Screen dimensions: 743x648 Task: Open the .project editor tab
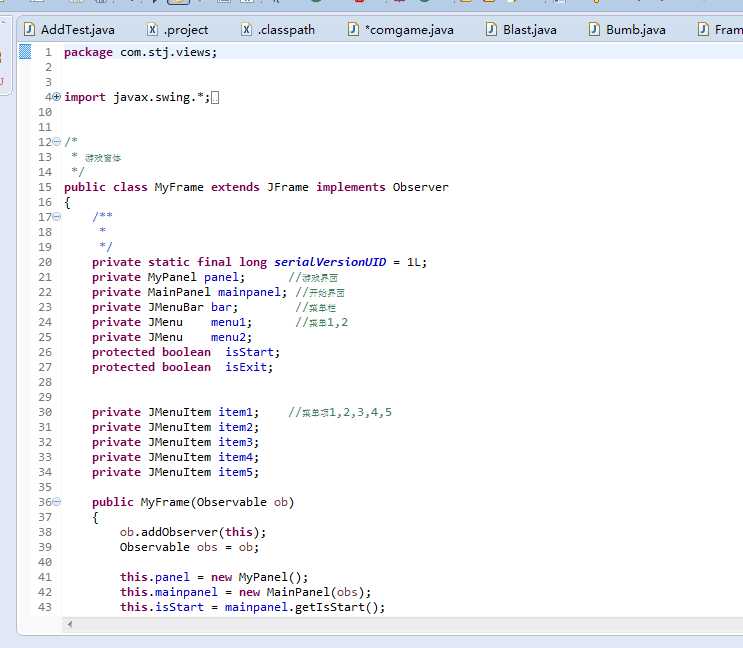177,30
